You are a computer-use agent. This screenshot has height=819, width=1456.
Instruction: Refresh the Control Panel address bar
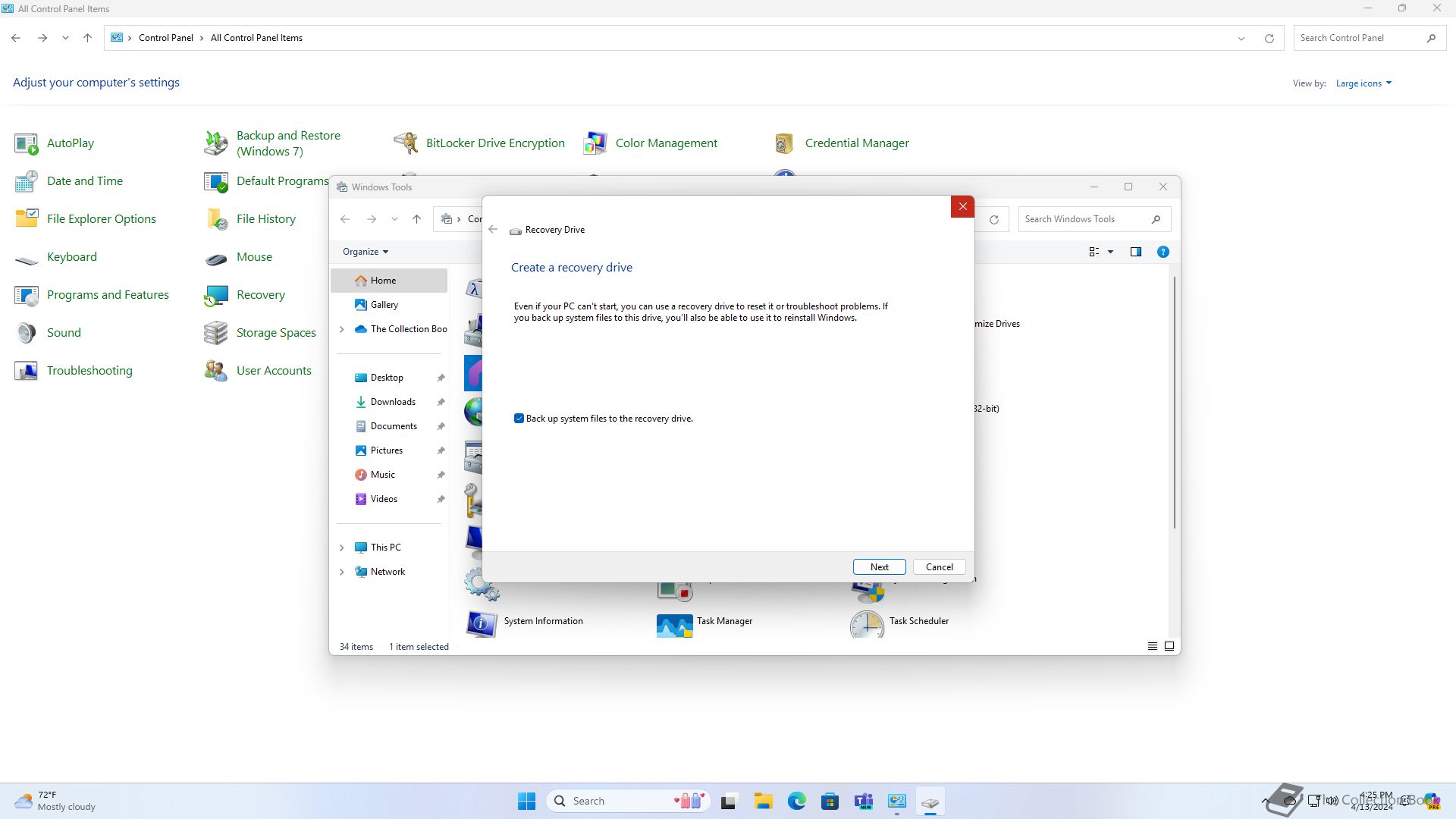(x=1269, y=38)
